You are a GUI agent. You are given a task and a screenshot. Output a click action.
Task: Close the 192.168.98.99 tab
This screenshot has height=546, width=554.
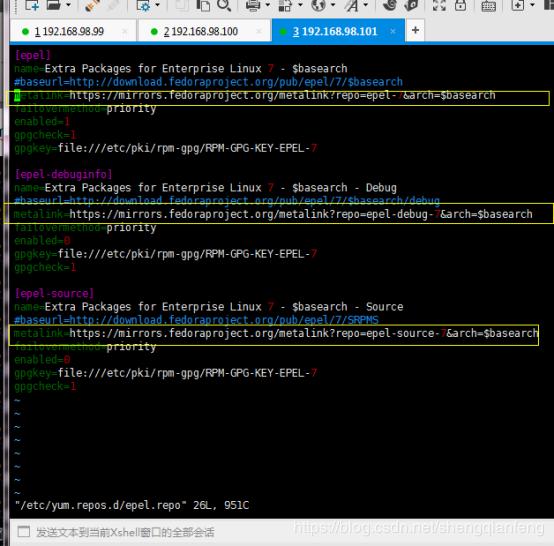[x=124, y=31]
